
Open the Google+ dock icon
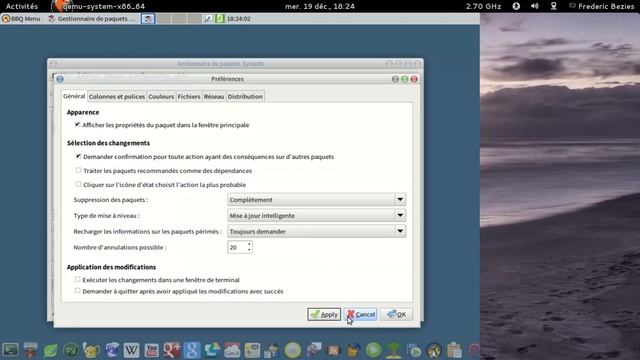pyautogui.click(x=171, y=350)
